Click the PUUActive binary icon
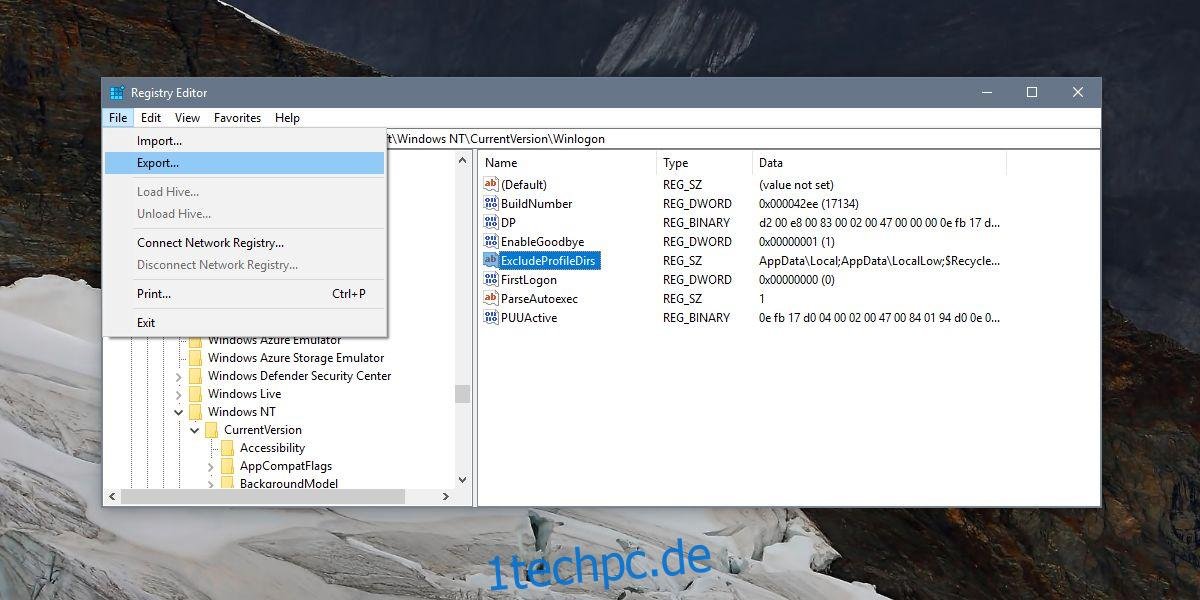Image resolution: width=1200 pixels, height=600 pixels. coord(490,317)
